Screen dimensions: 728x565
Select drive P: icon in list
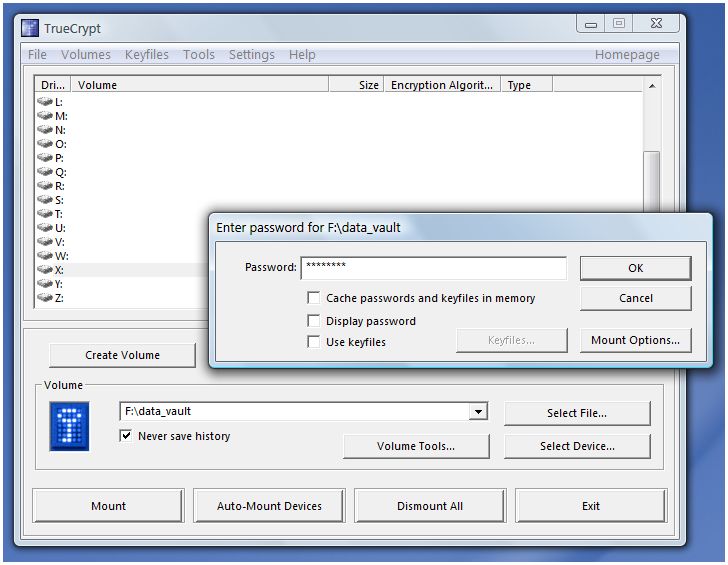coord(45,158)
